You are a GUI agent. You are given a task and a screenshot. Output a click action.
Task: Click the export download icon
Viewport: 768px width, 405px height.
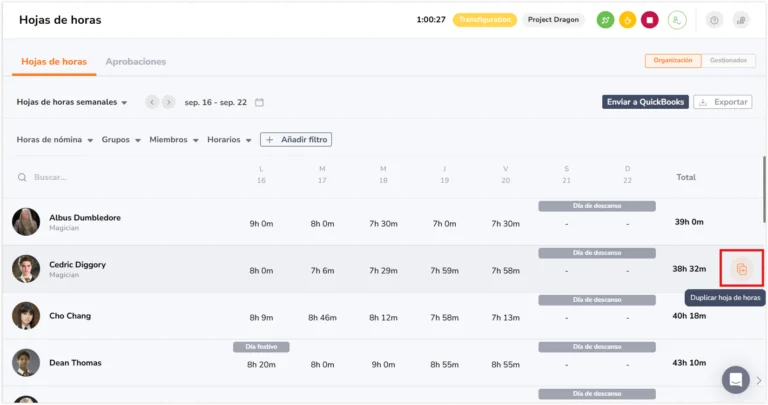(x=703, y=102)
